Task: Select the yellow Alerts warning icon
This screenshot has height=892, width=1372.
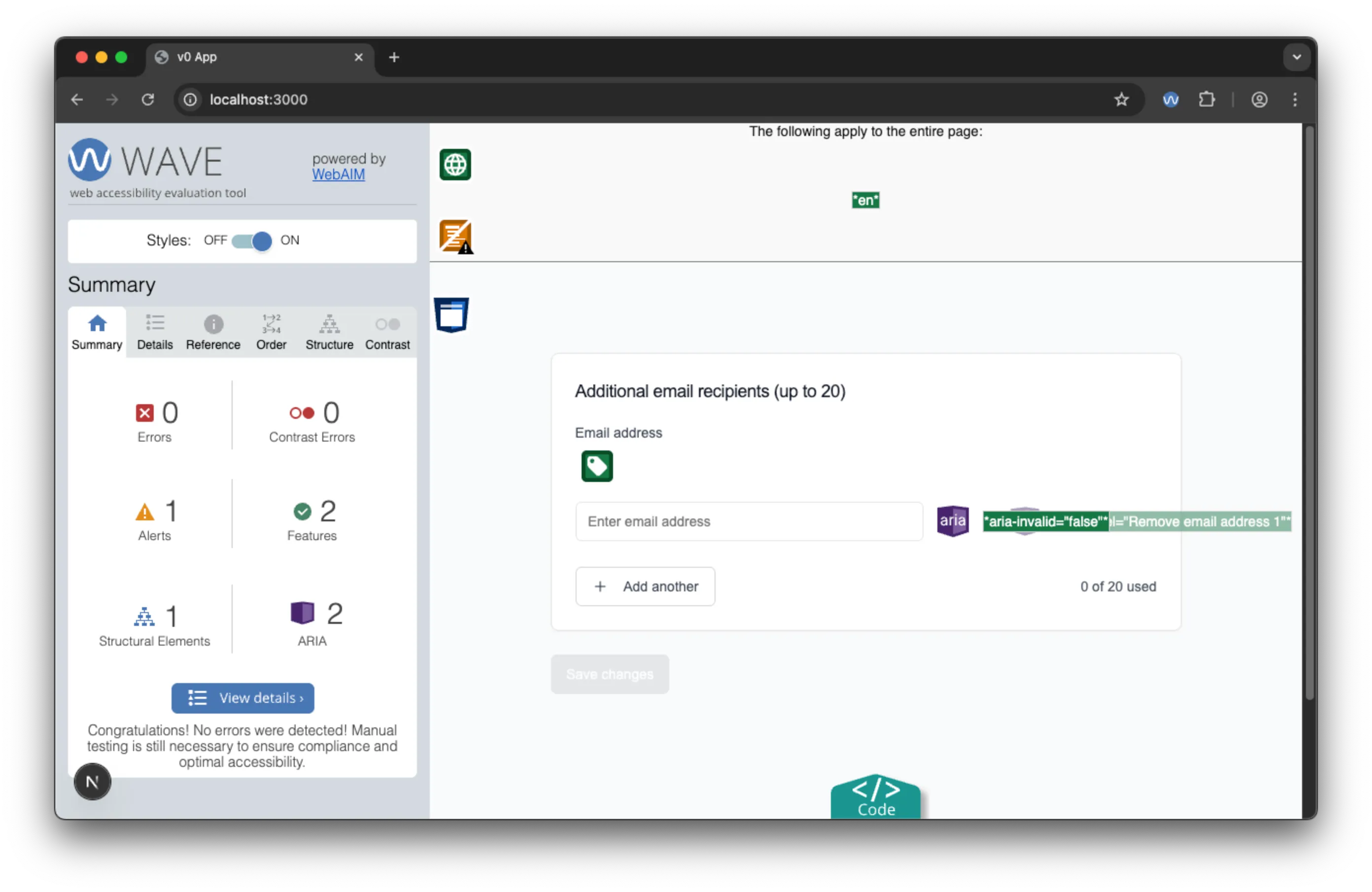Action: [x=145, y=512]
